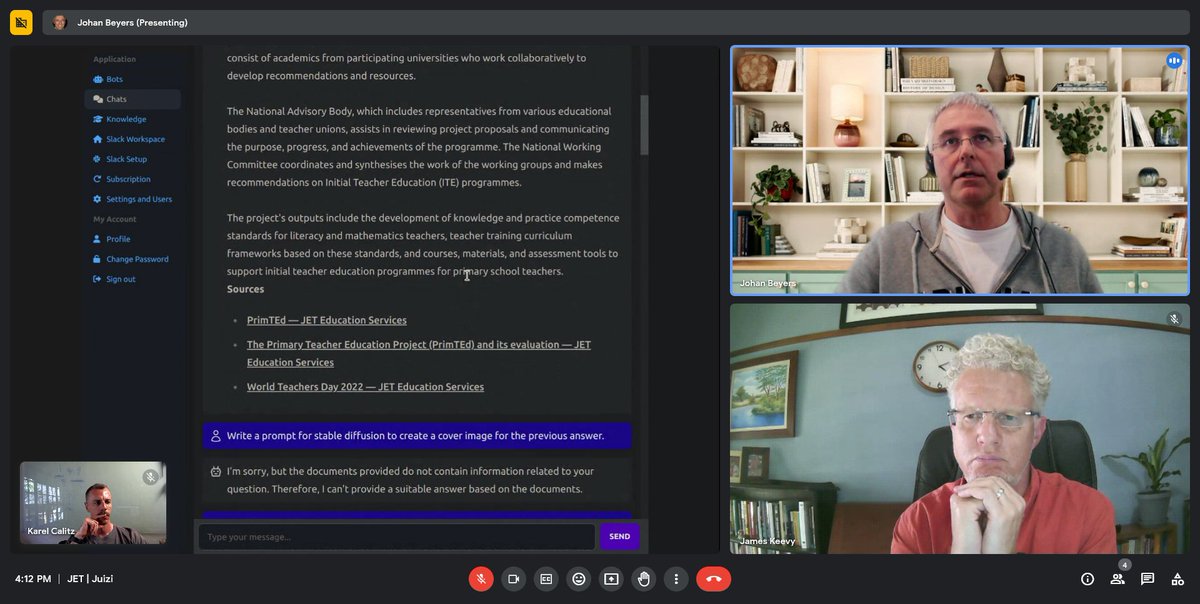Click the Change Password icon
1200x604 pixels.
[97, 259]
